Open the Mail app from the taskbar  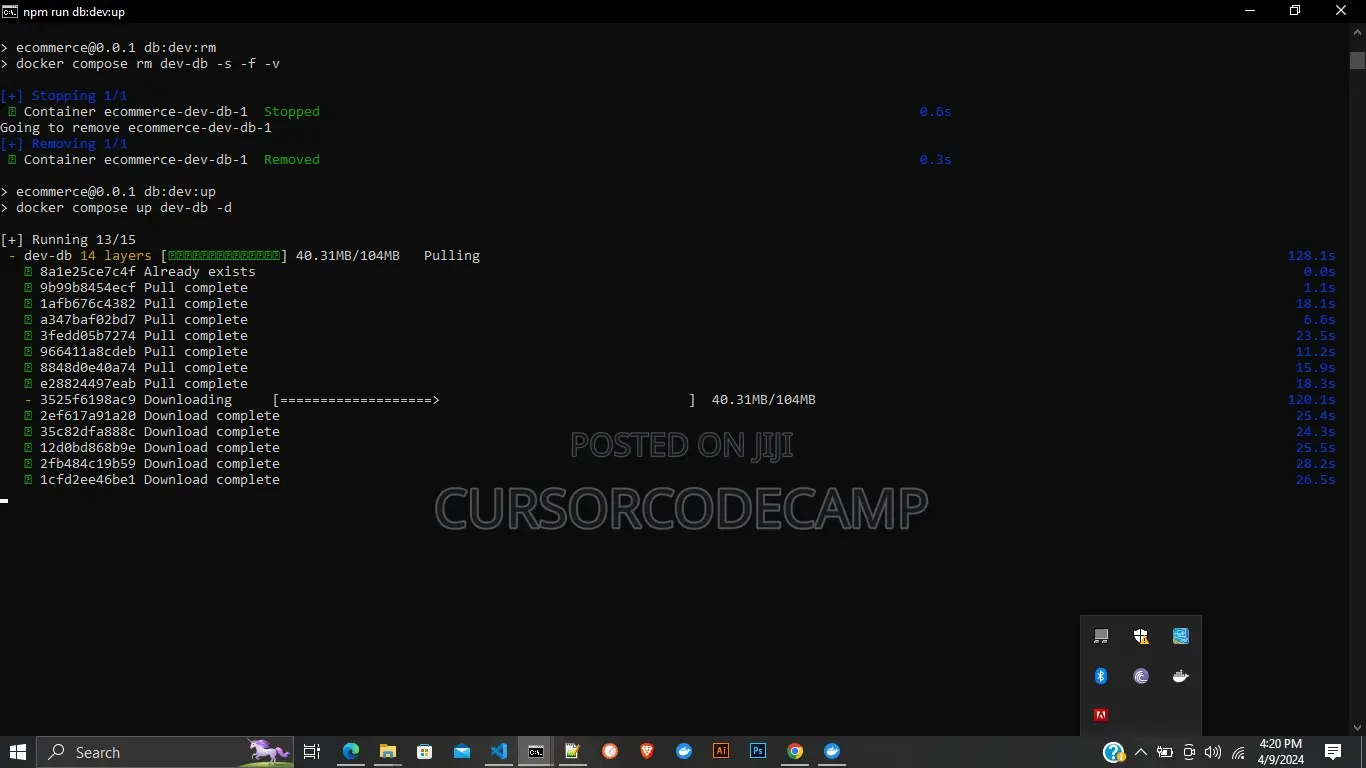tap(462, 752)
